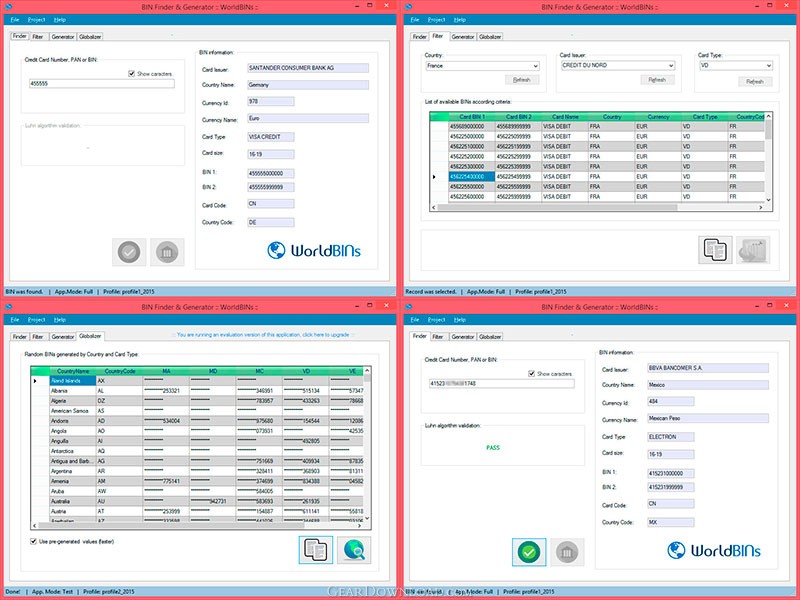The width and height of the screenshot is (800, 600).
Task: Click the horizontal scrollbar of the France BINs list
Action: pos(597,208)
